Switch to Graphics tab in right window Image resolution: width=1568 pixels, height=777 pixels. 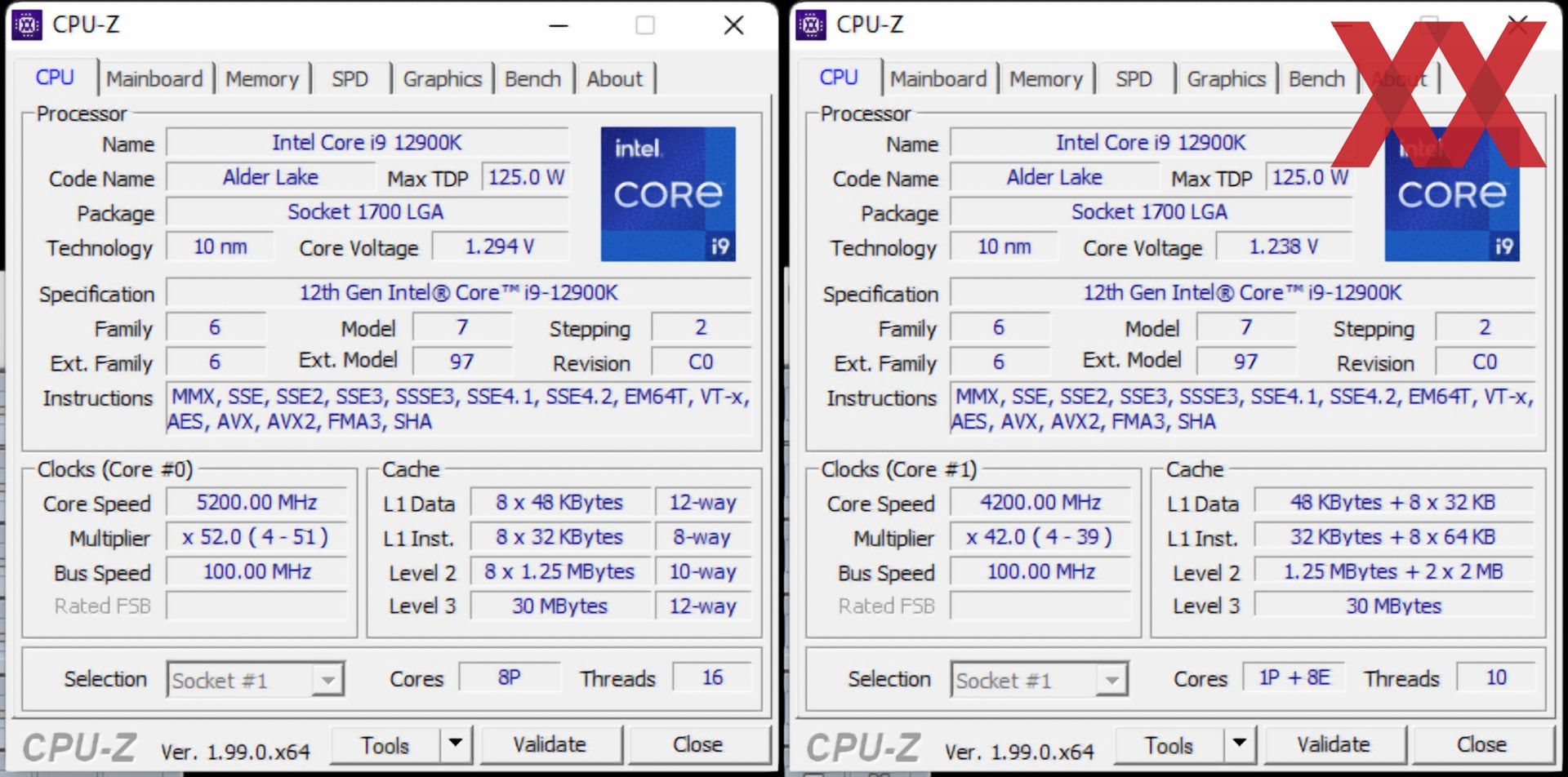pyautogui.click(x=1227, y=79)
